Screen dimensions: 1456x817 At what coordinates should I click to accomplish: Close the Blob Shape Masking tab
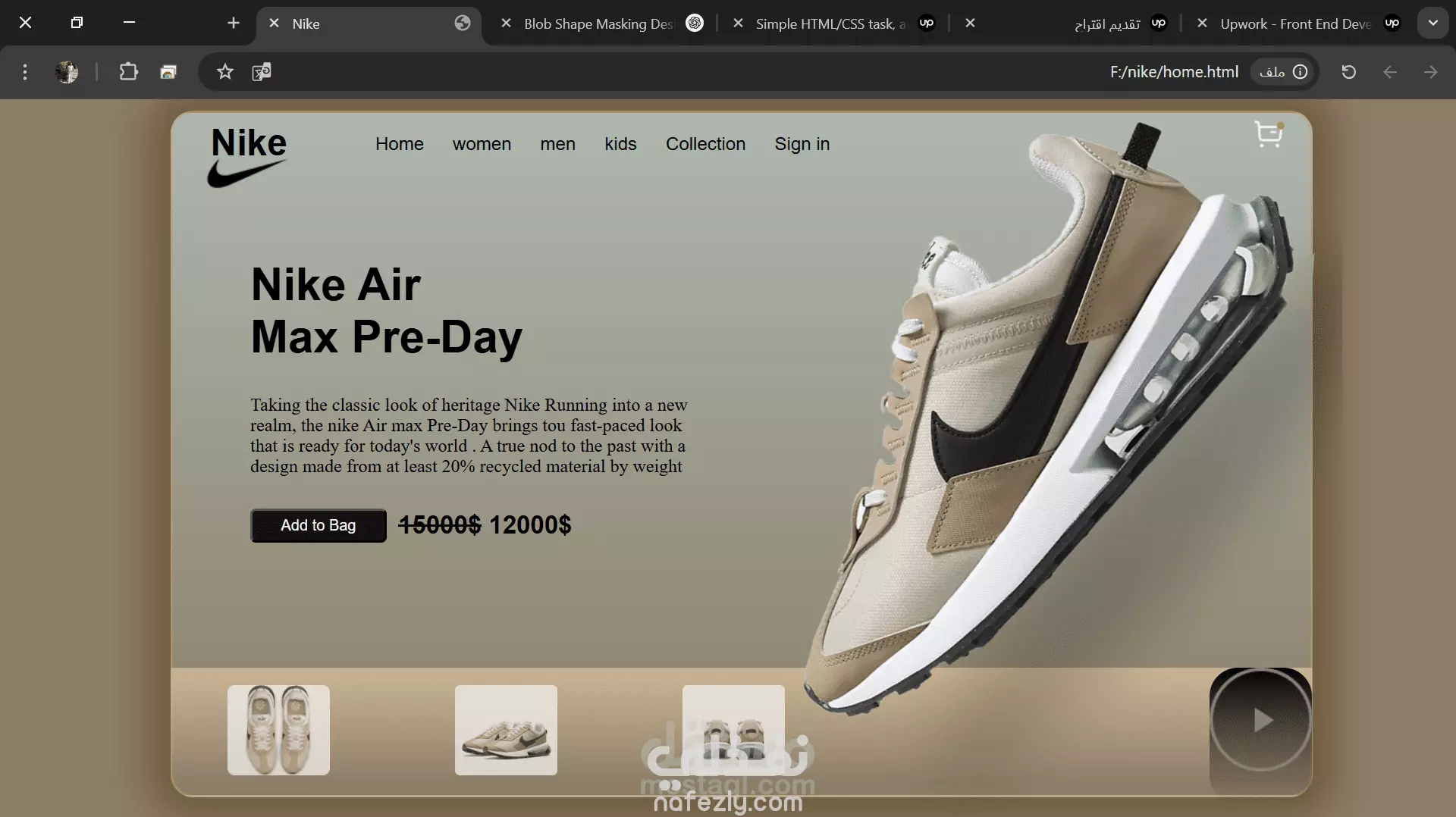(x=506, y=23)
